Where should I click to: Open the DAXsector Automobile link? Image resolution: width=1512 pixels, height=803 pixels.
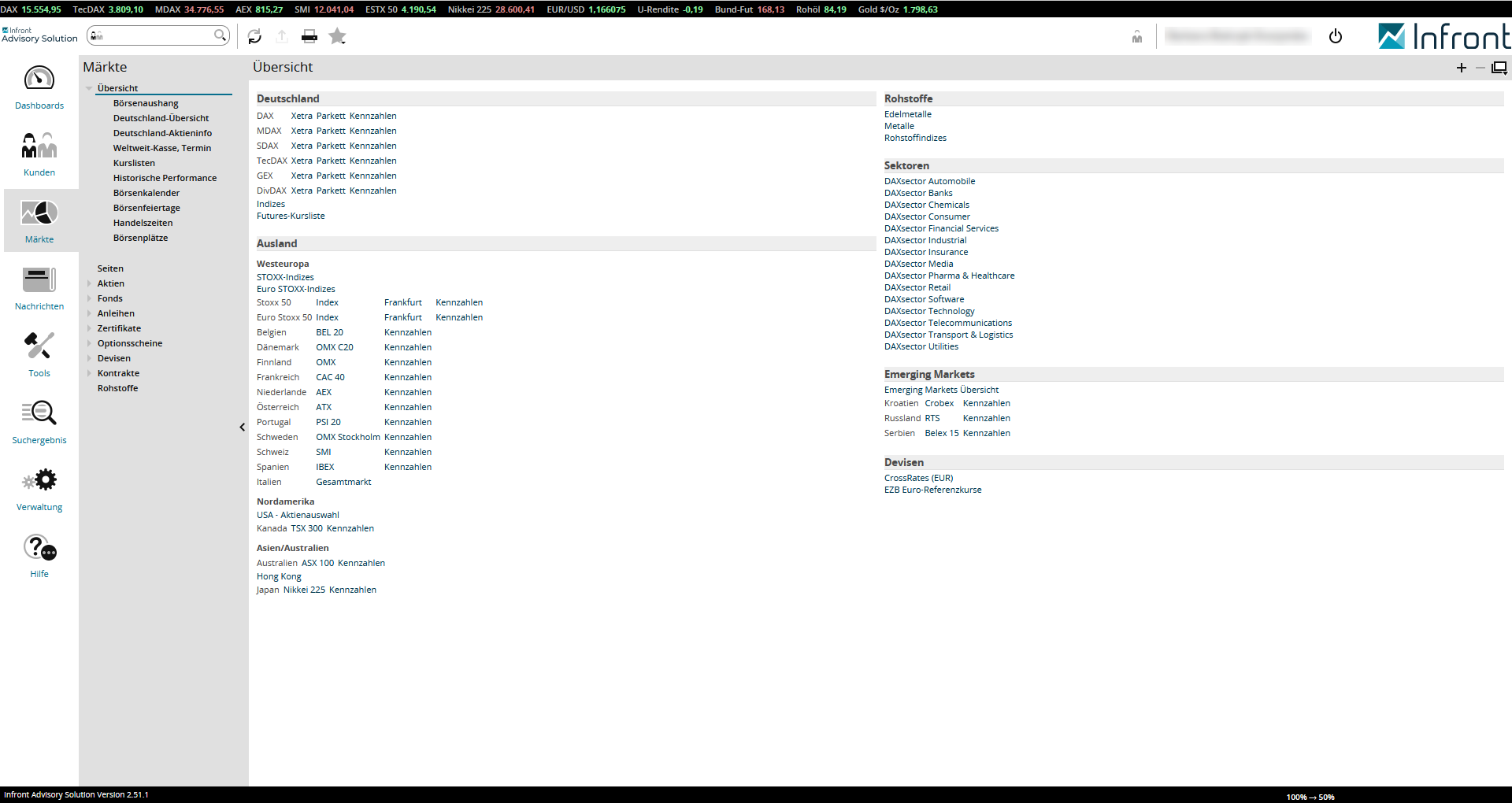929,181
